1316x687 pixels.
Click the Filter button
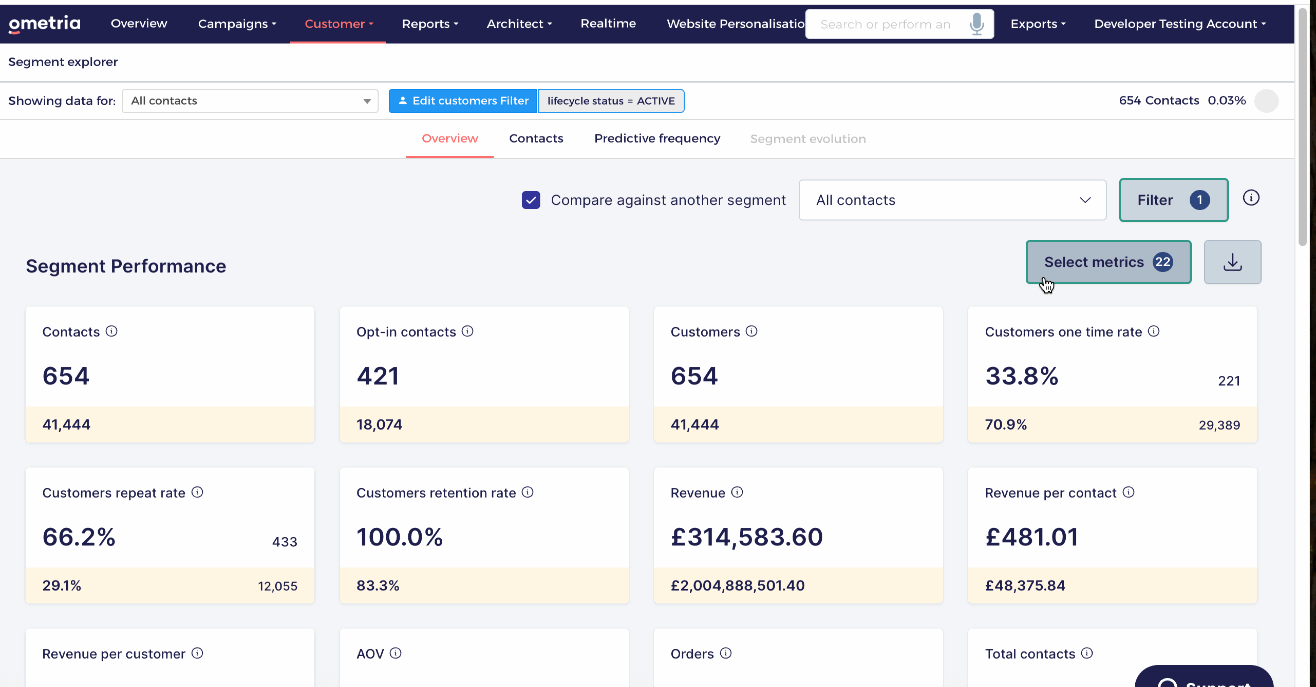(x=1173, y=200)
